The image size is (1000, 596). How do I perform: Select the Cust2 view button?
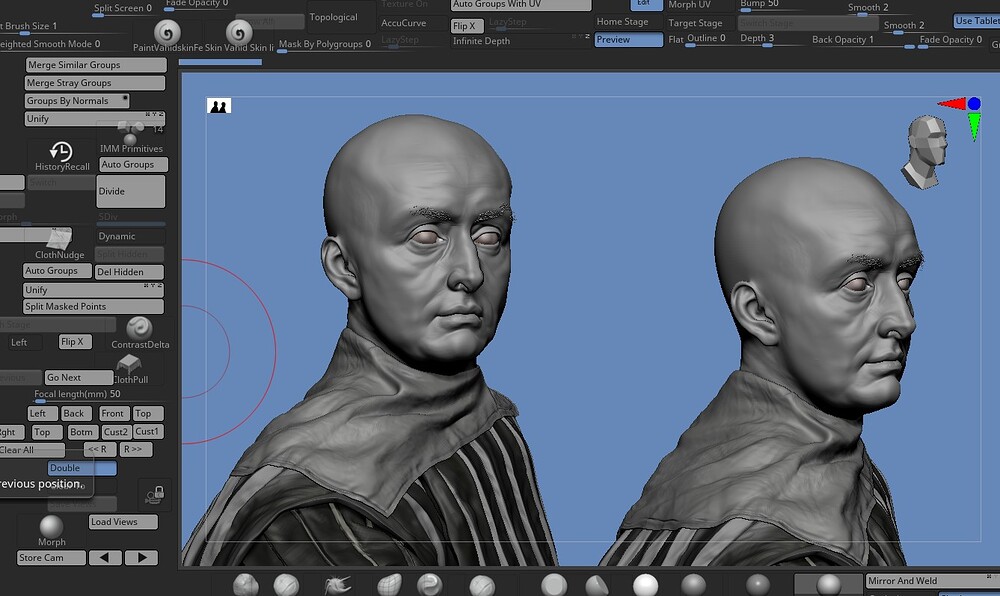point(117,432)
